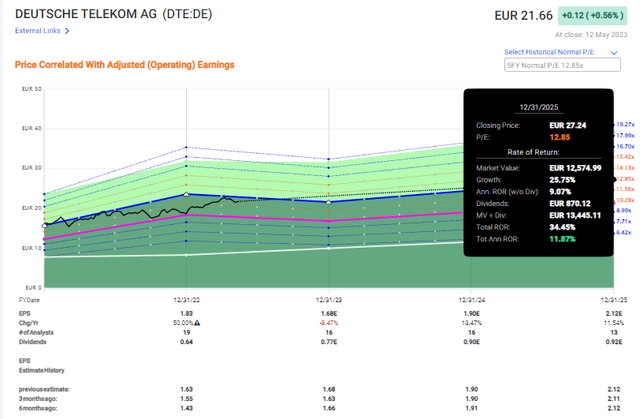This screenshot has height=419, width=640.
Task: Click the red -8.47% change value
Action: pyautogui.click(x=329, y=323)
